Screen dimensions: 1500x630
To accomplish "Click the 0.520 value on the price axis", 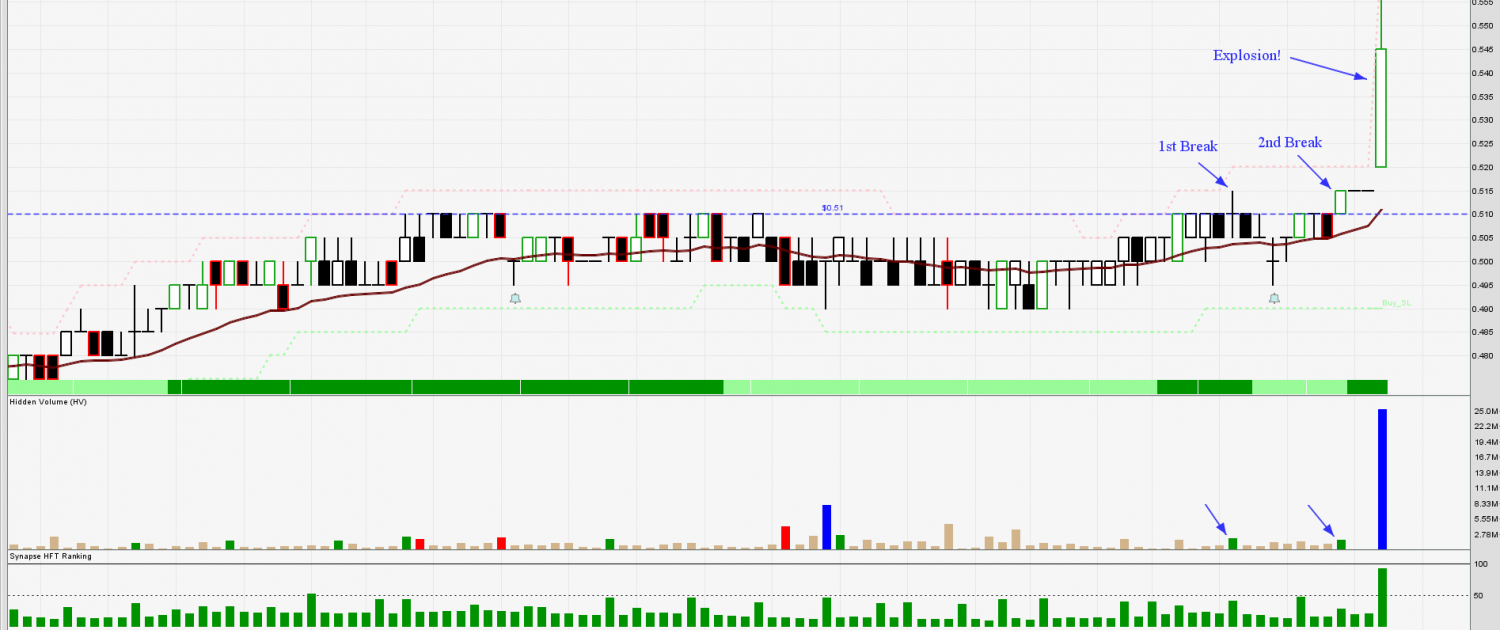I will click(1482, 167).
